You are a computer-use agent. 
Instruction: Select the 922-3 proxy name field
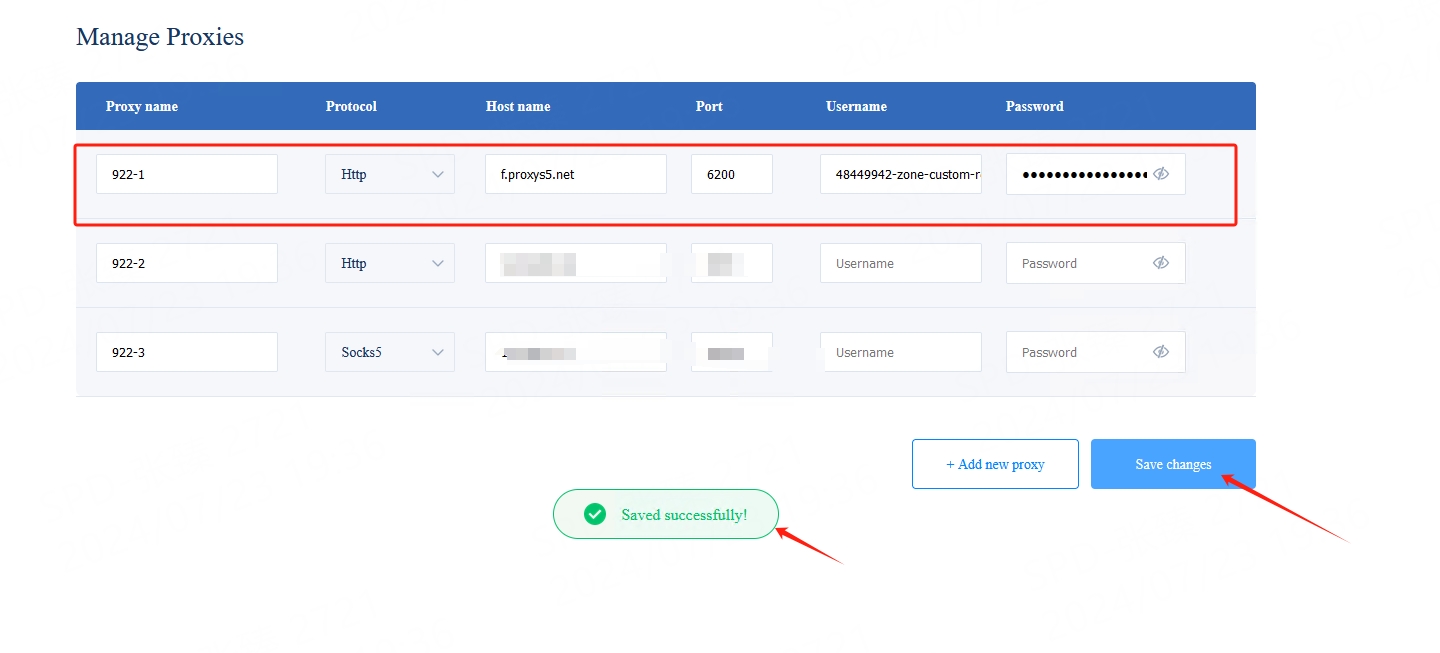coord(187,352)
